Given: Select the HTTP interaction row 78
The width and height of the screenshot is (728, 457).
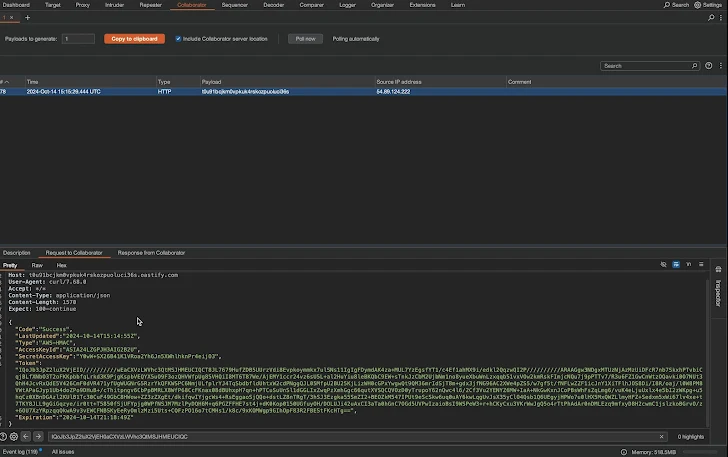Looking at the screenshot, I should [x=364, y=91].
